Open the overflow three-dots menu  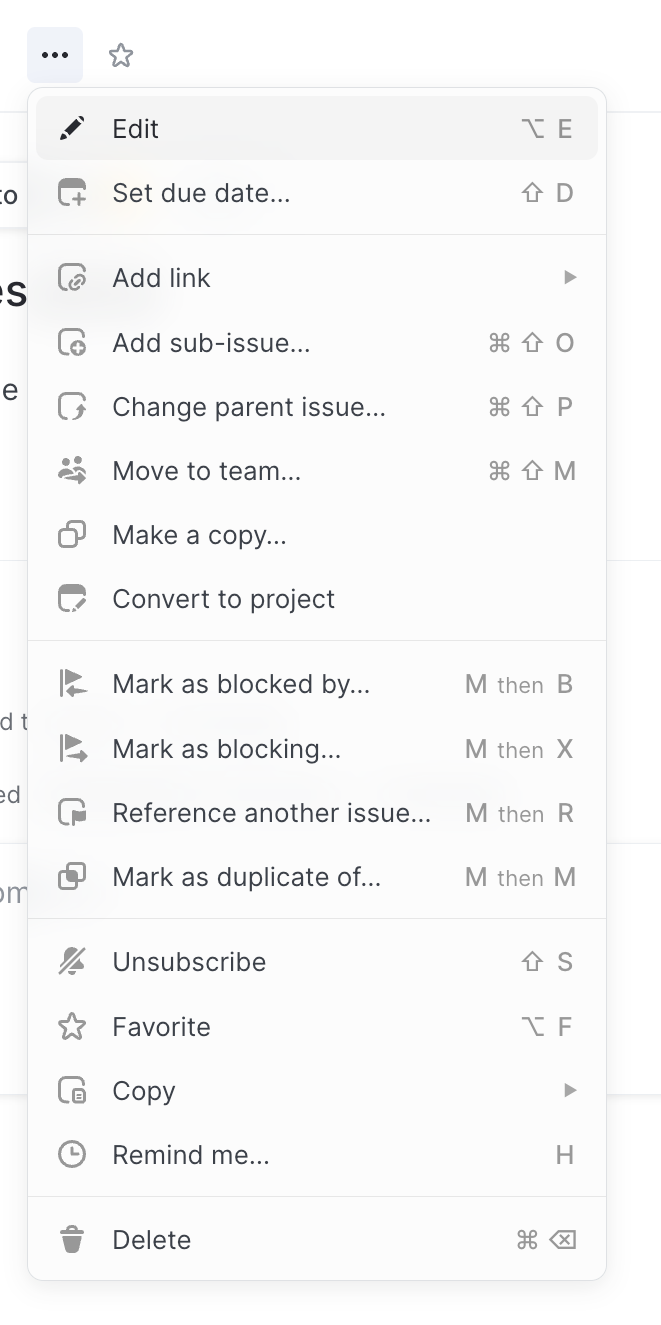[x=55, y=55]
